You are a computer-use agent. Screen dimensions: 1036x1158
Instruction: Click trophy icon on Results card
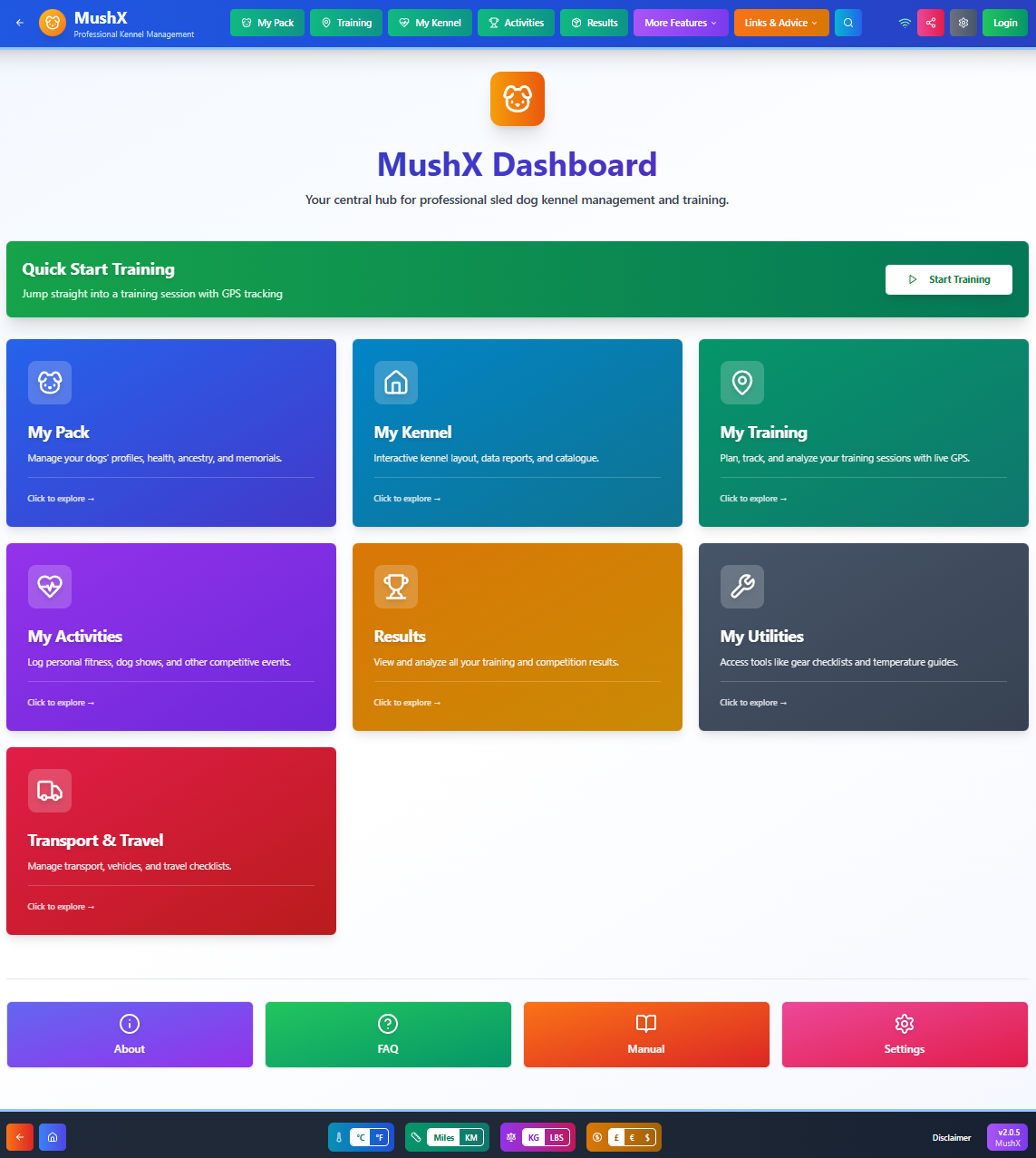pos(396,587)
